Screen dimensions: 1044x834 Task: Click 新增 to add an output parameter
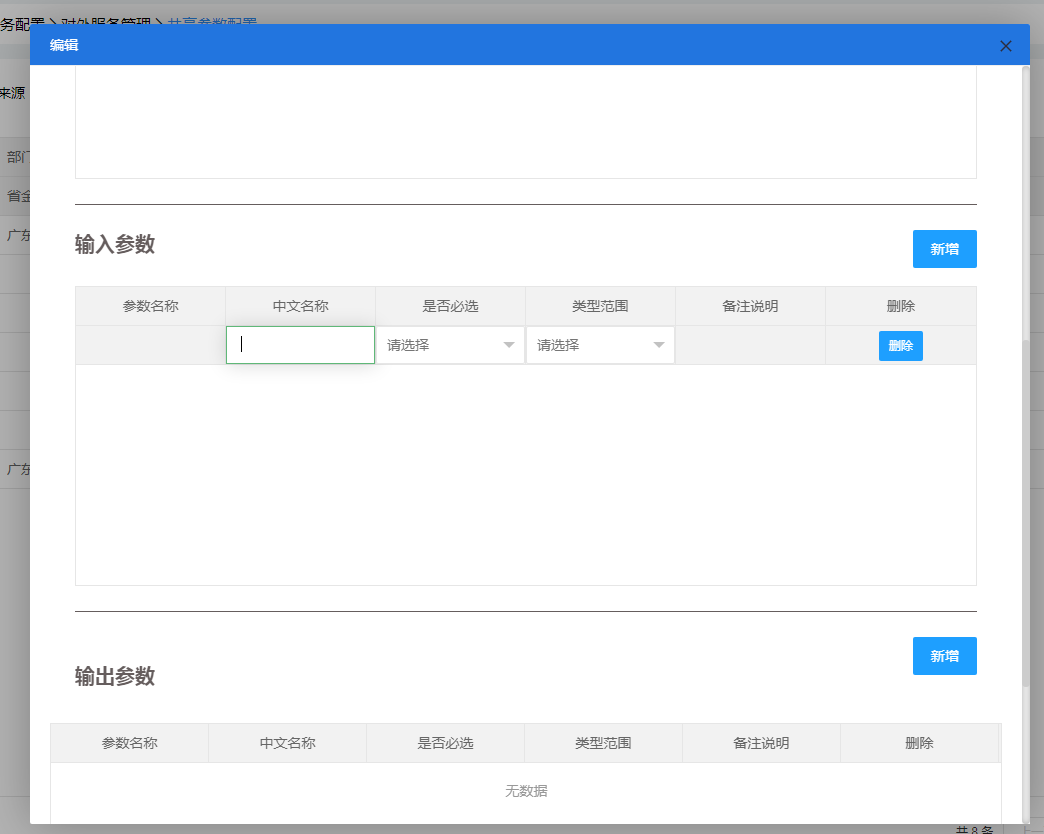[944, 656]
